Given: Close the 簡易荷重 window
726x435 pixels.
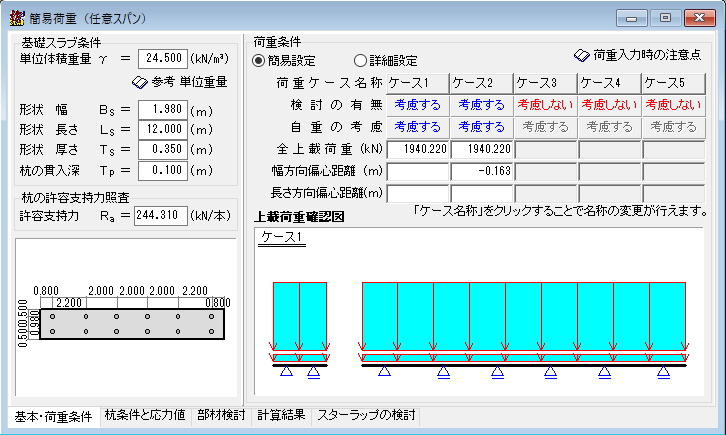Looking at the screenshot, I should click(700, 19).
